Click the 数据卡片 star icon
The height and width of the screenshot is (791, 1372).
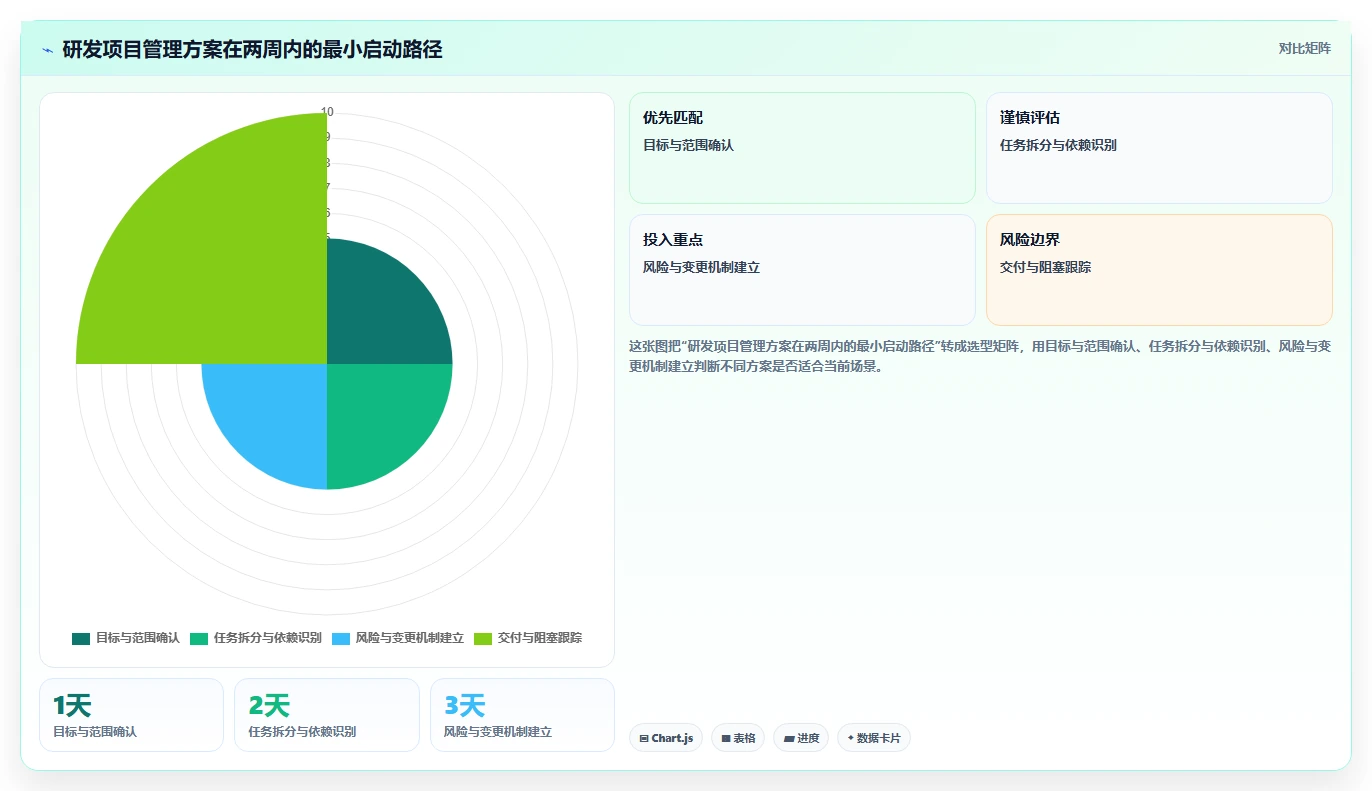pyautogui.click(x=851, y=738)
